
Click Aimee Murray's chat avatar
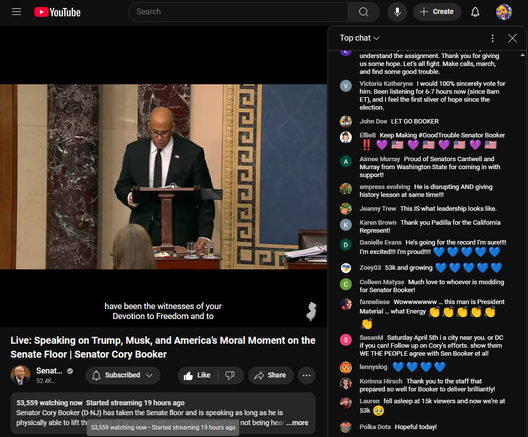pos(346,161)
